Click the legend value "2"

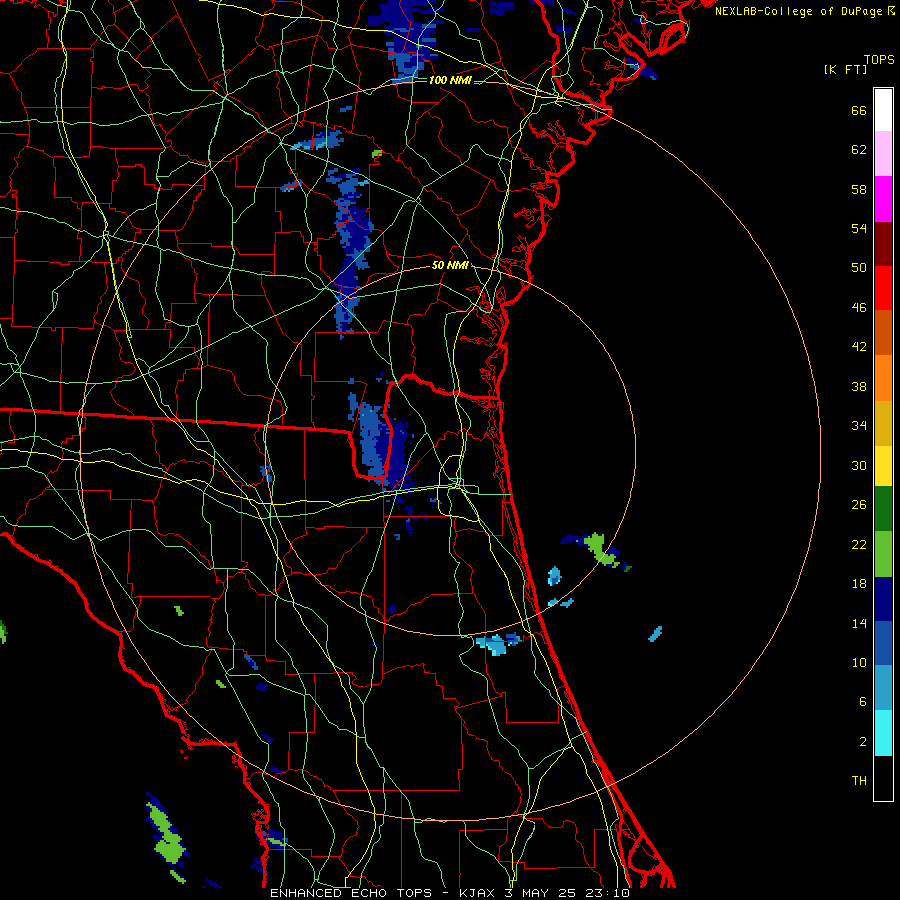tap(863, 742)
